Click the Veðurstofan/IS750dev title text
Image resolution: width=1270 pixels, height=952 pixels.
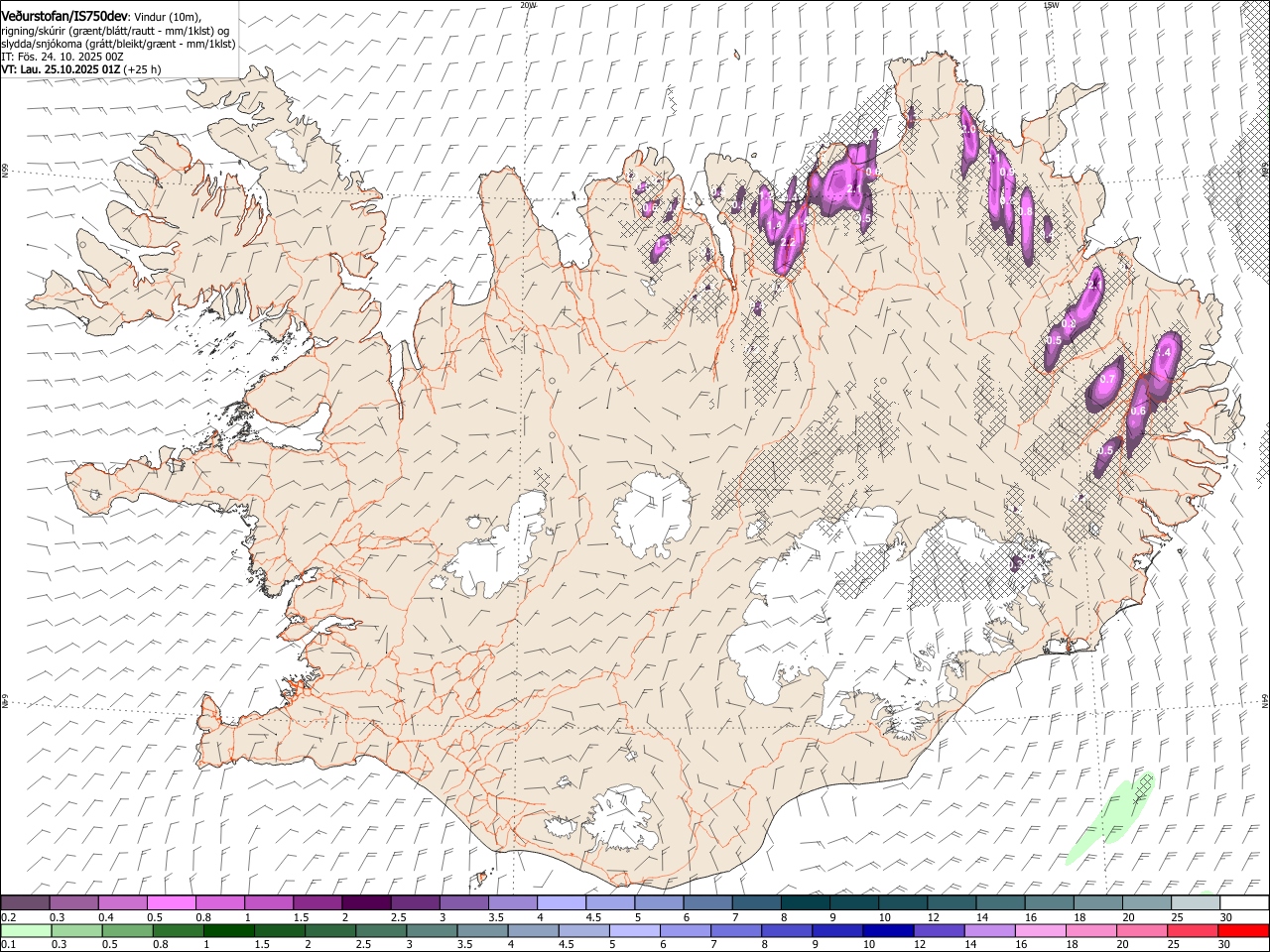click(64, 15)
